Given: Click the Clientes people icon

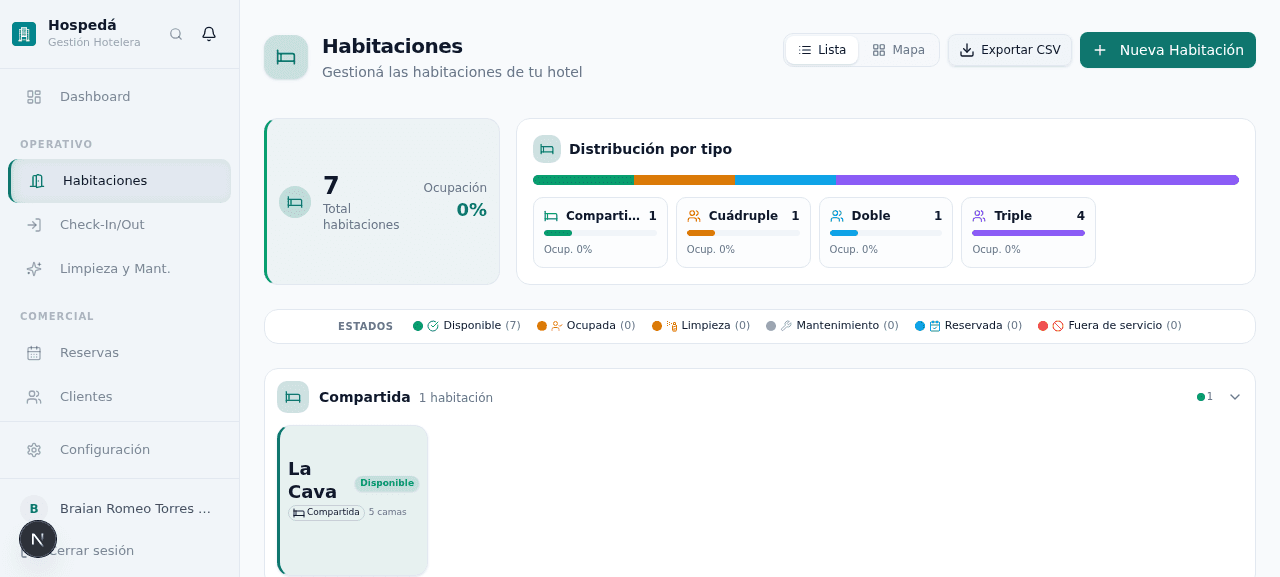Looking at the screenshot, I should point(34,397).
